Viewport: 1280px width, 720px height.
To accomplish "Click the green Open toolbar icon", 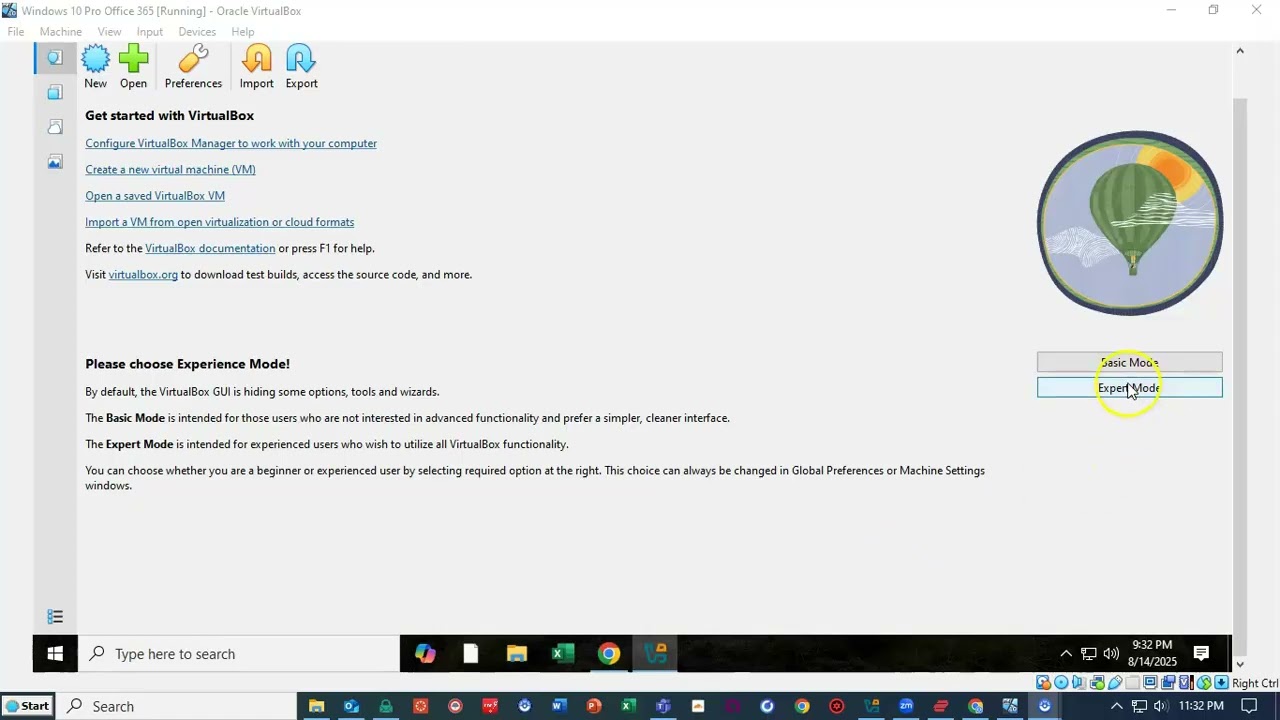I will click(133, 67).
